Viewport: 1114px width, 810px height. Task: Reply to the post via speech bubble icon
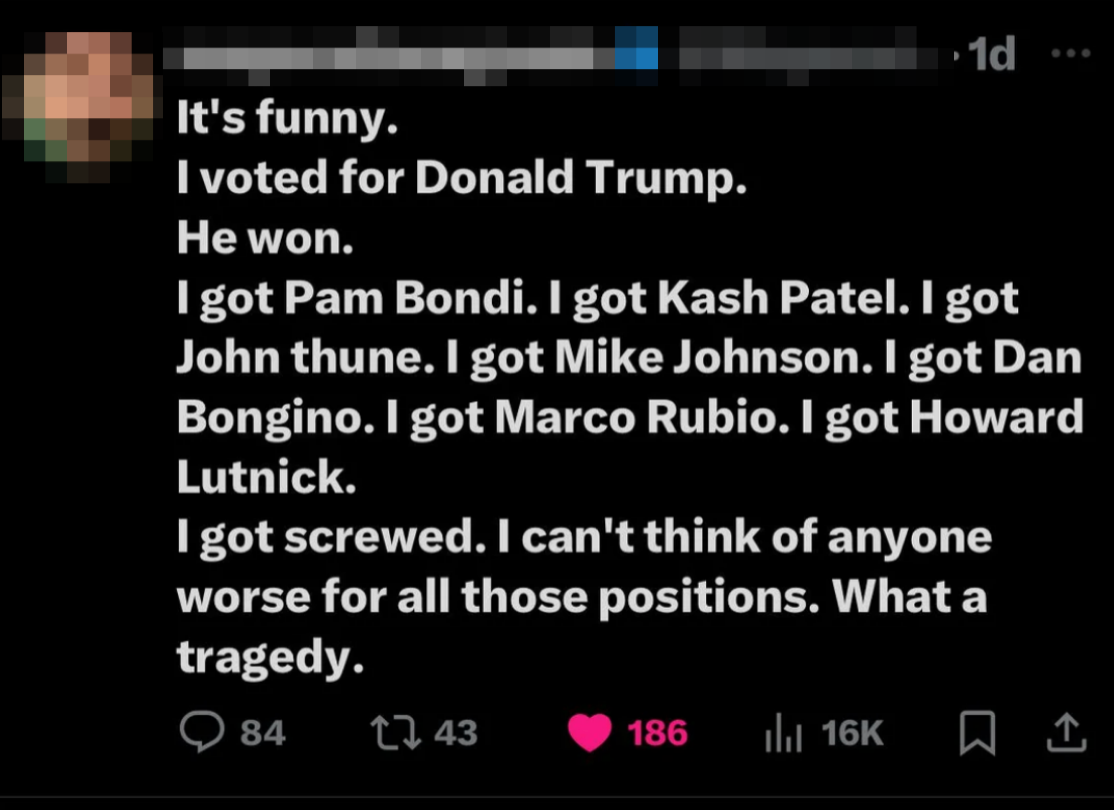tap(202, 733)
